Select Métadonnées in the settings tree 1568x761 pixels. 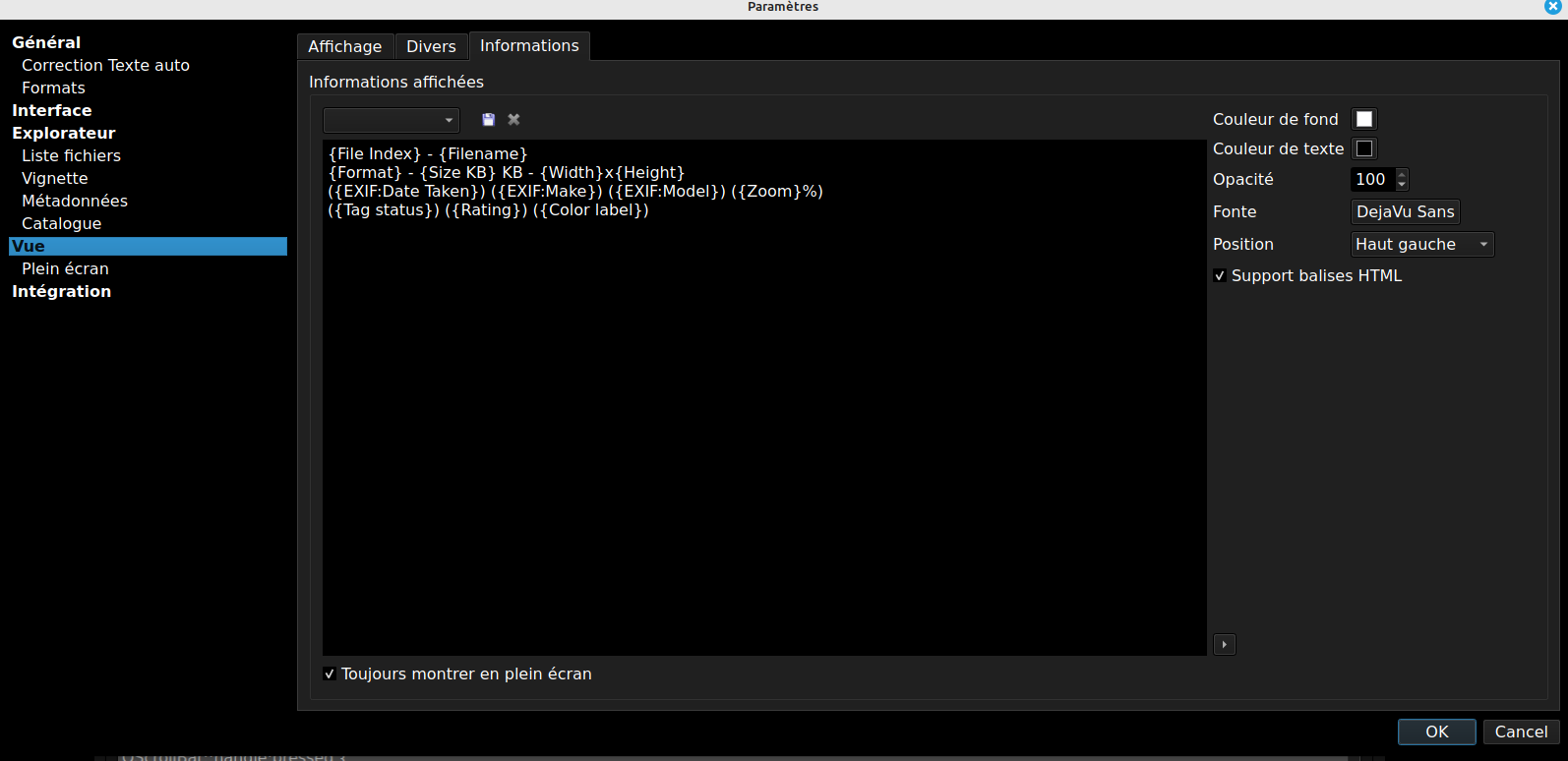click(x=75, y=201)
